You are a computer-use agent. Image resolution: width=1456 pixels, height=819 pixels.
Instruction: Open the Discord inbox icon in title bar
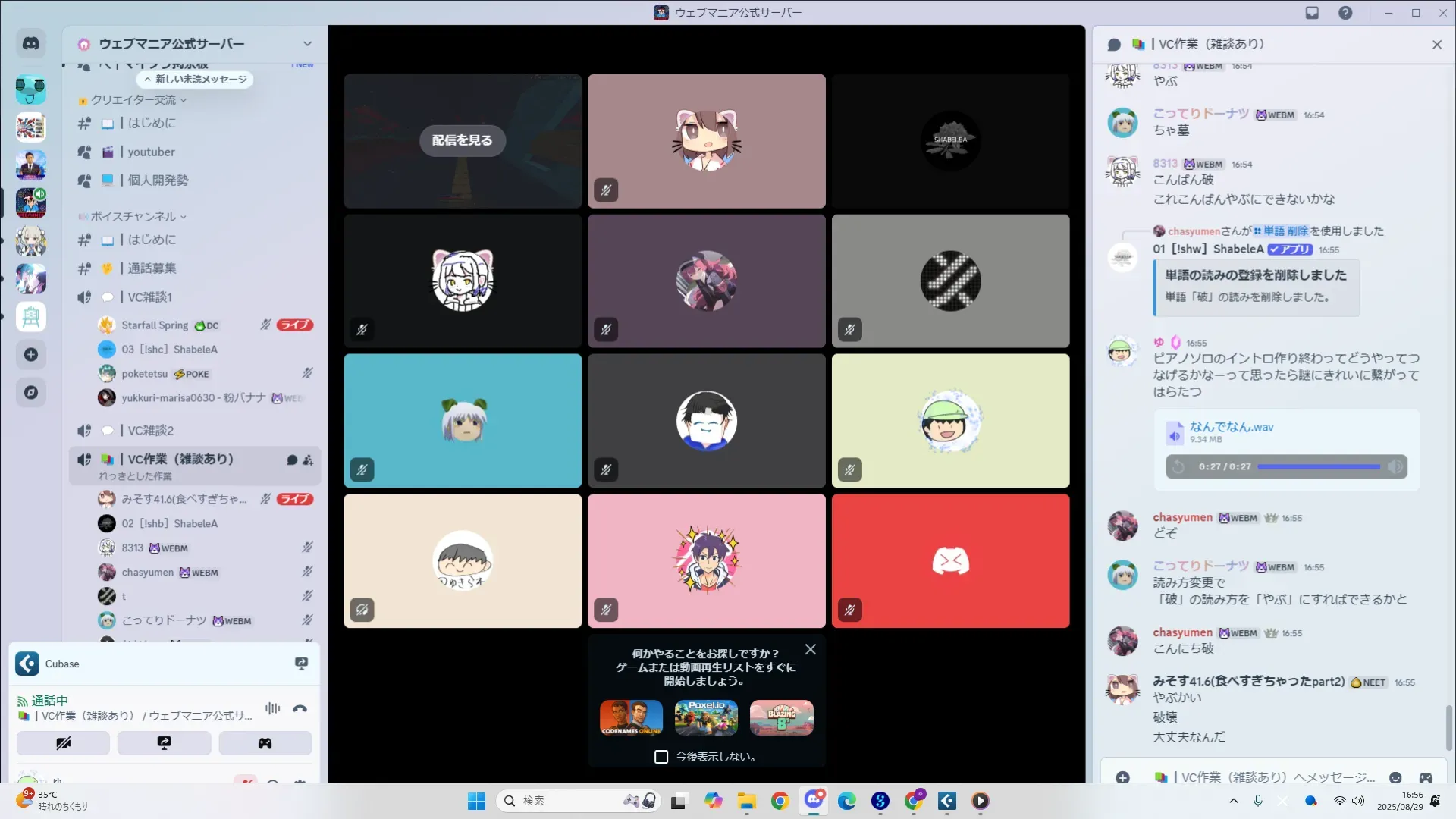(1312, 13)
